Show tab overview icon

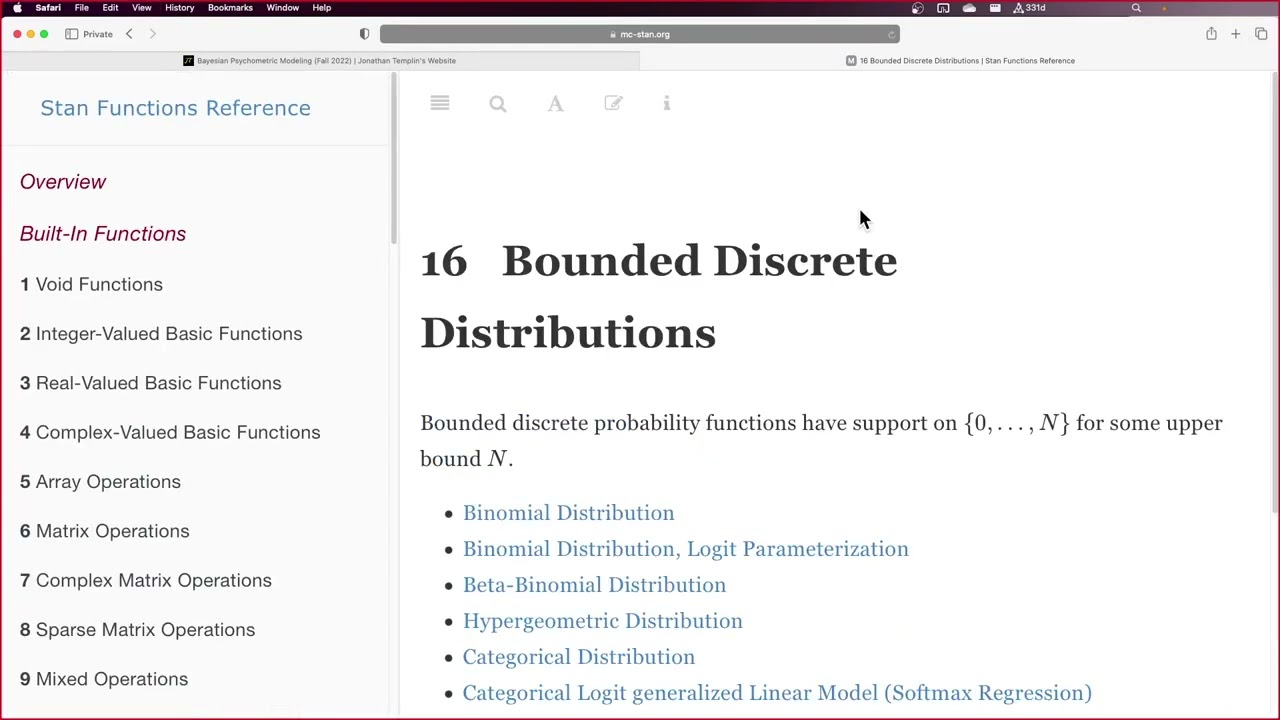[x=1261, y=34]
